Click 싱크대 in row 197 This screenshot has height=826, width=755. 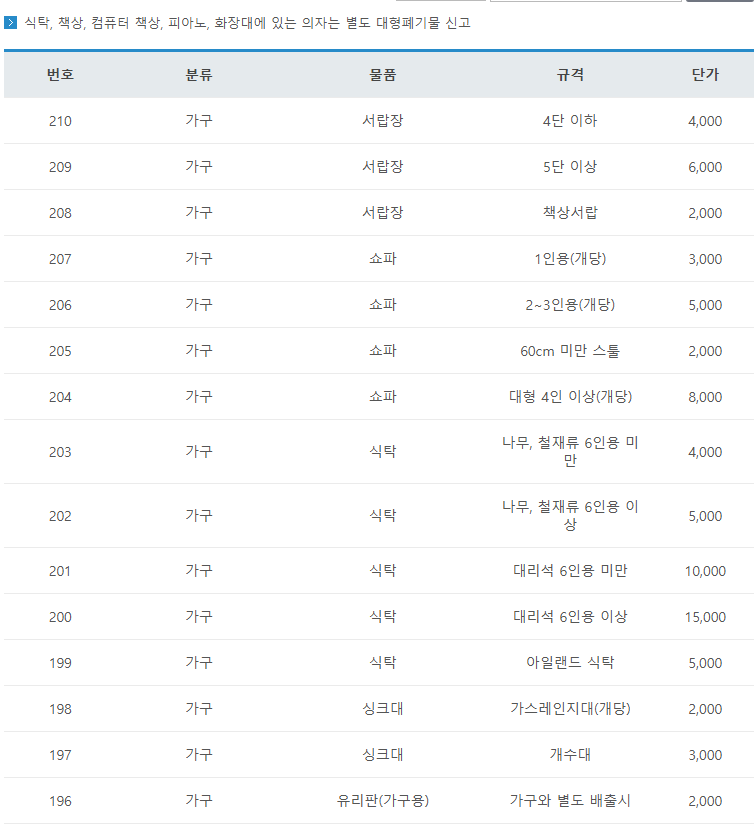coord(383,755)
